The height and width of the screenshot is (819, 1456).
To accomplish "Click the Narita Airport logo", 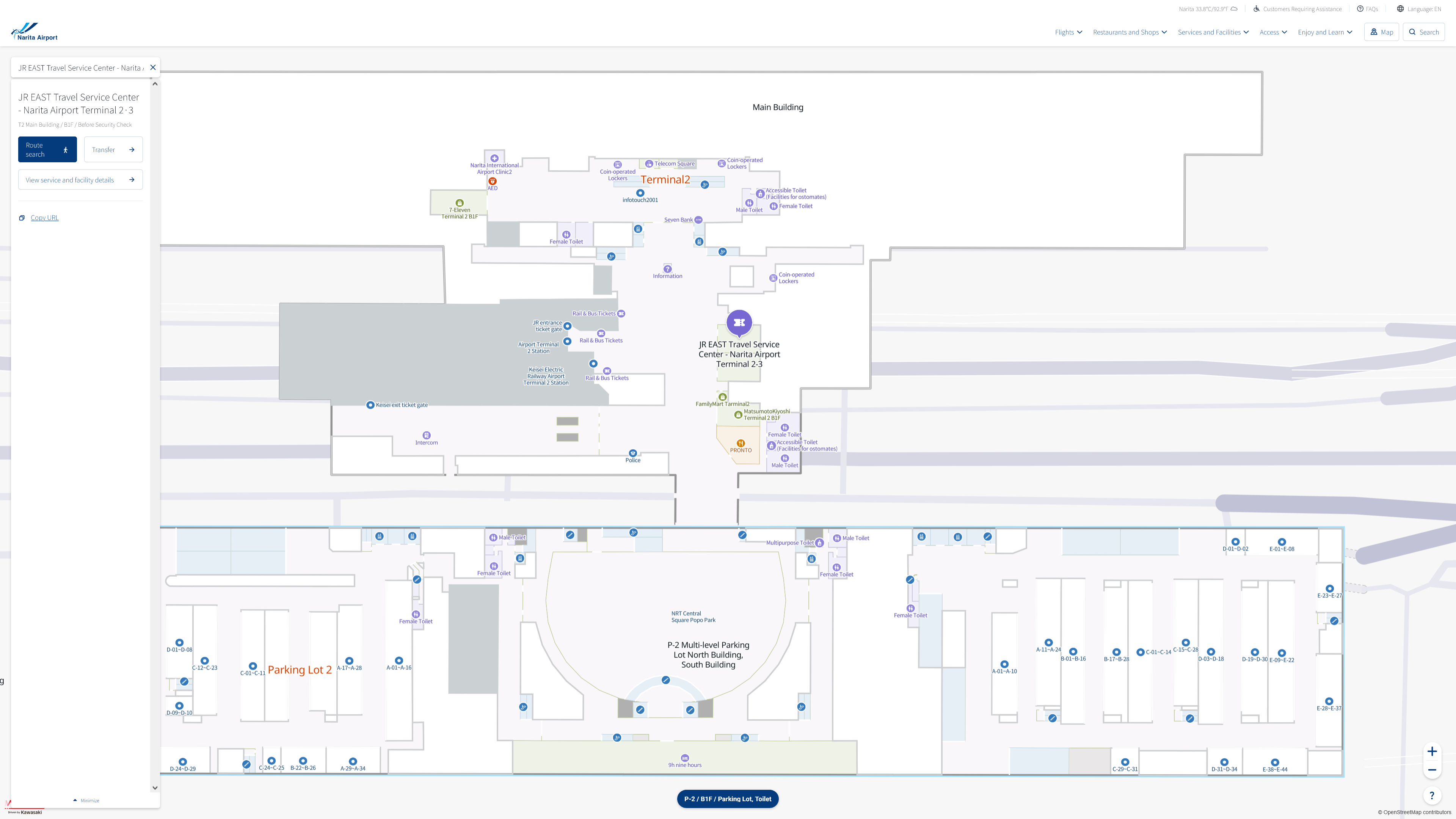I will (35, 31).
